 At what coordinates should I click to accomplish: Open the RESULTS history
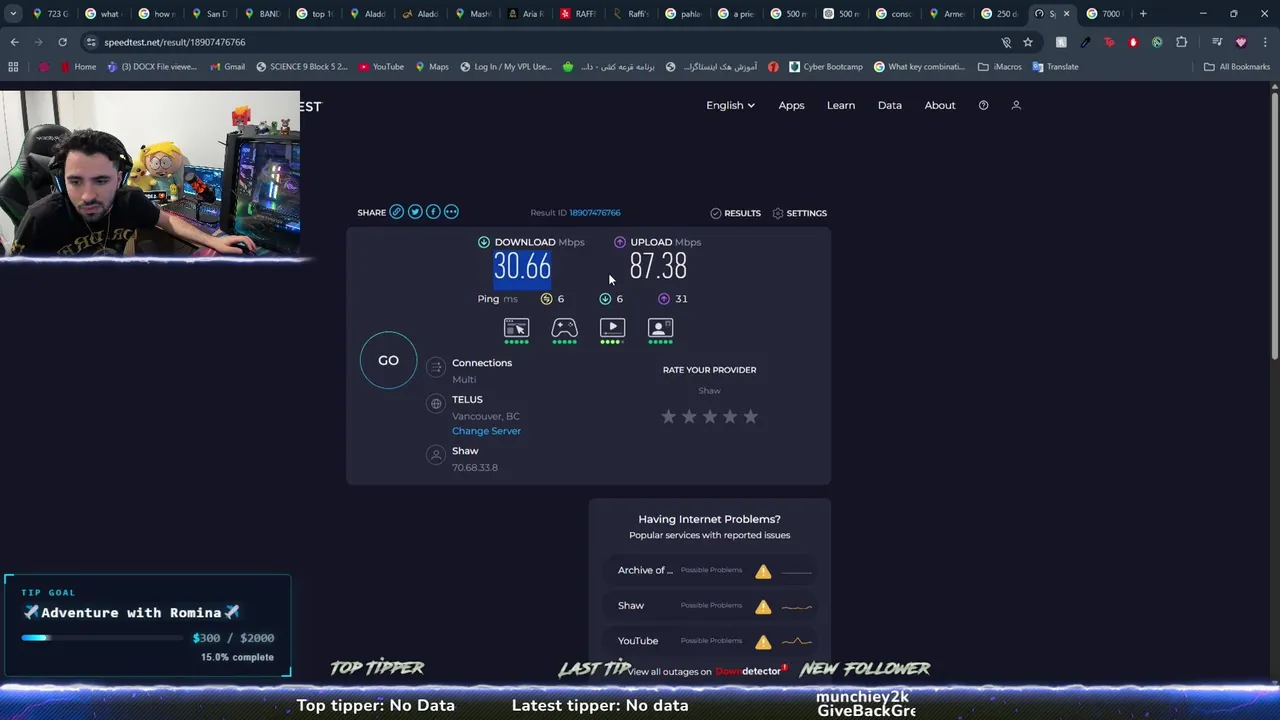(735, 213)
